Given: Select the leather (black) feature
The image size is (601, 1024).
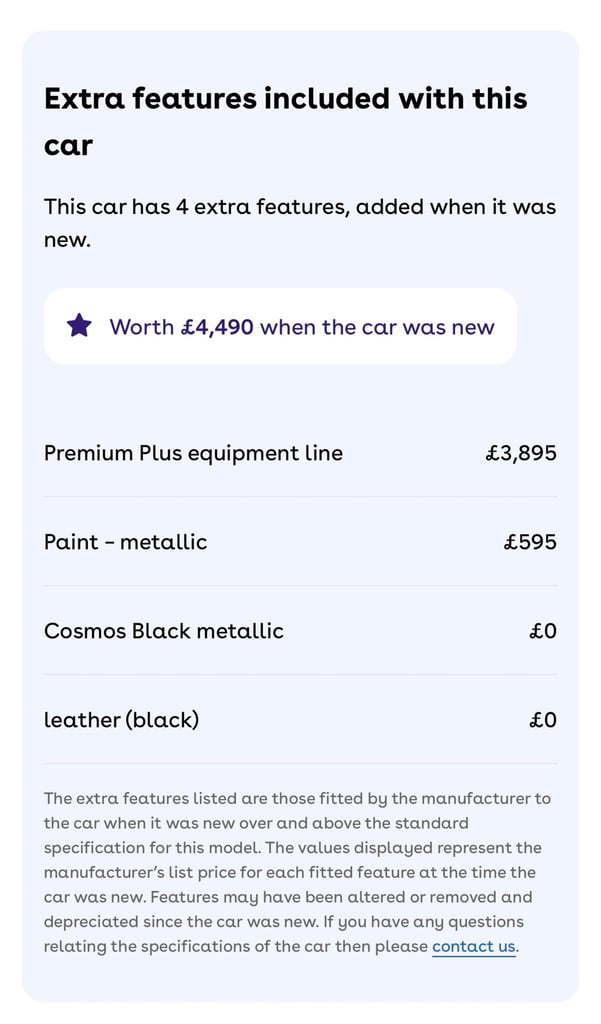Looking at the screenshot, I should pyautogui.click(x=122, y=720).
